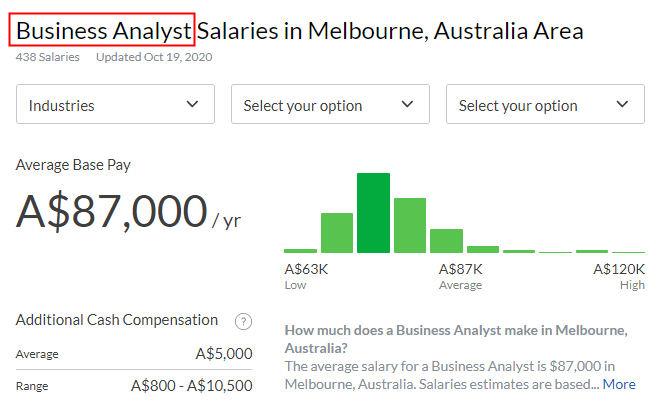
Task: Click the Industries dropdown chevron arrow
Action: 192,104
